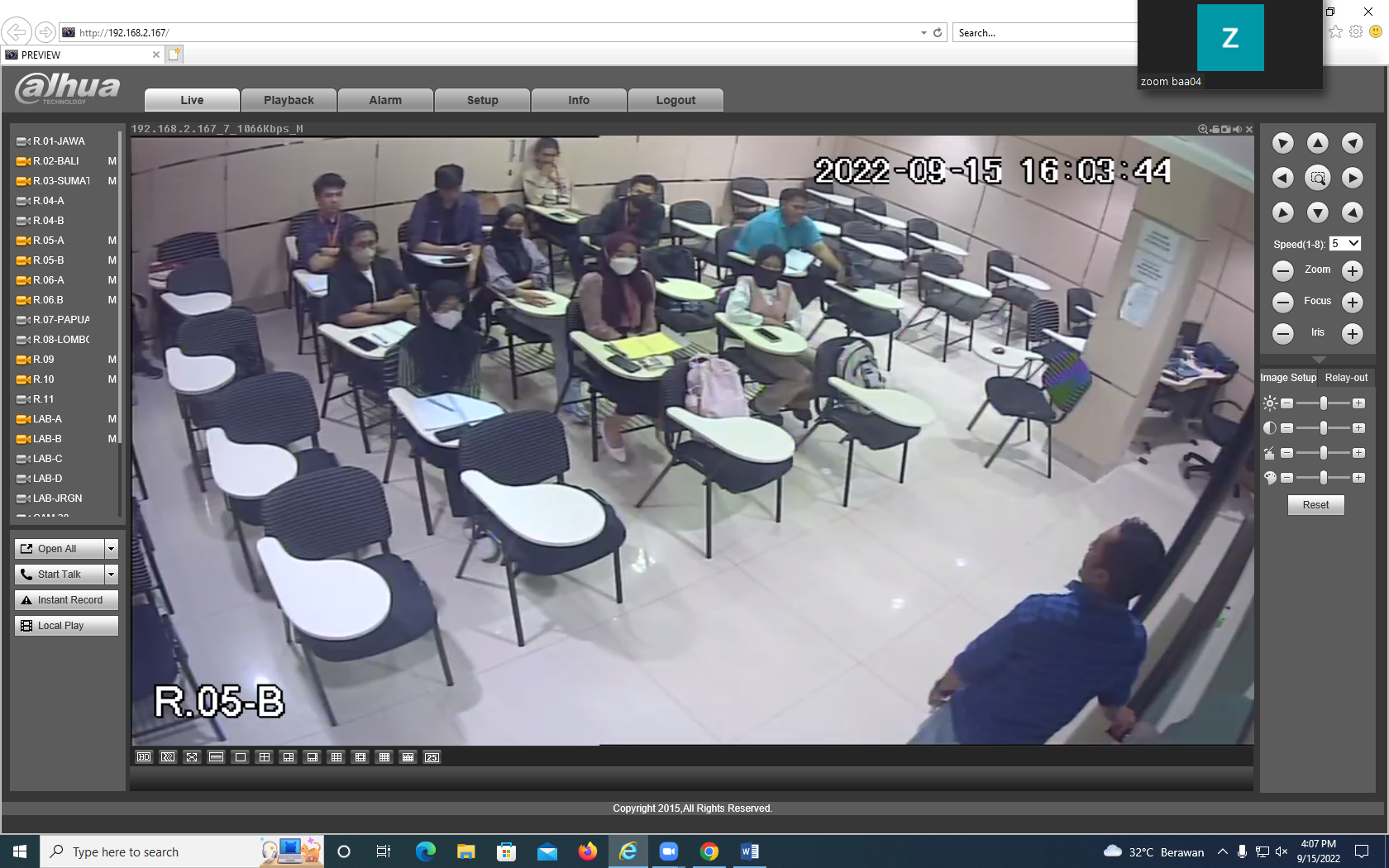Open Google Chrome from the taskbar

709,851
